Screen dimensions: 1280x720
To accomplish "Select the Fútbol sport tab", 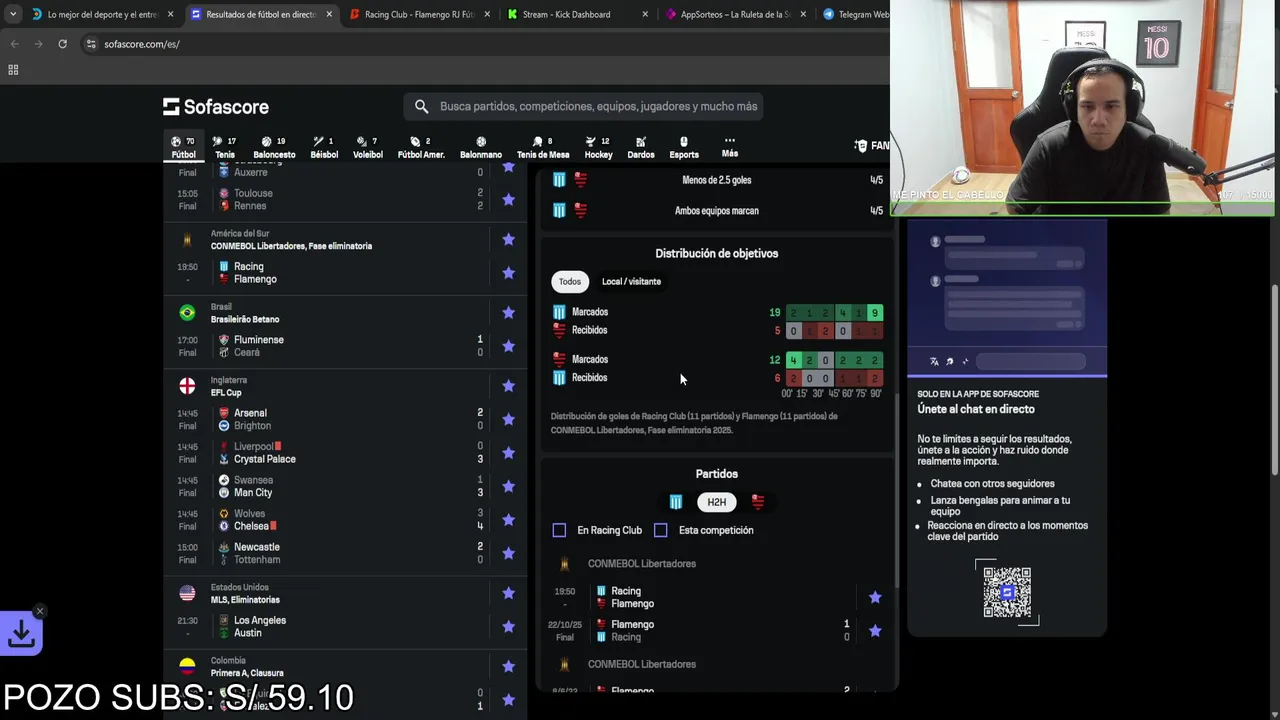I will tap(183, 147).
